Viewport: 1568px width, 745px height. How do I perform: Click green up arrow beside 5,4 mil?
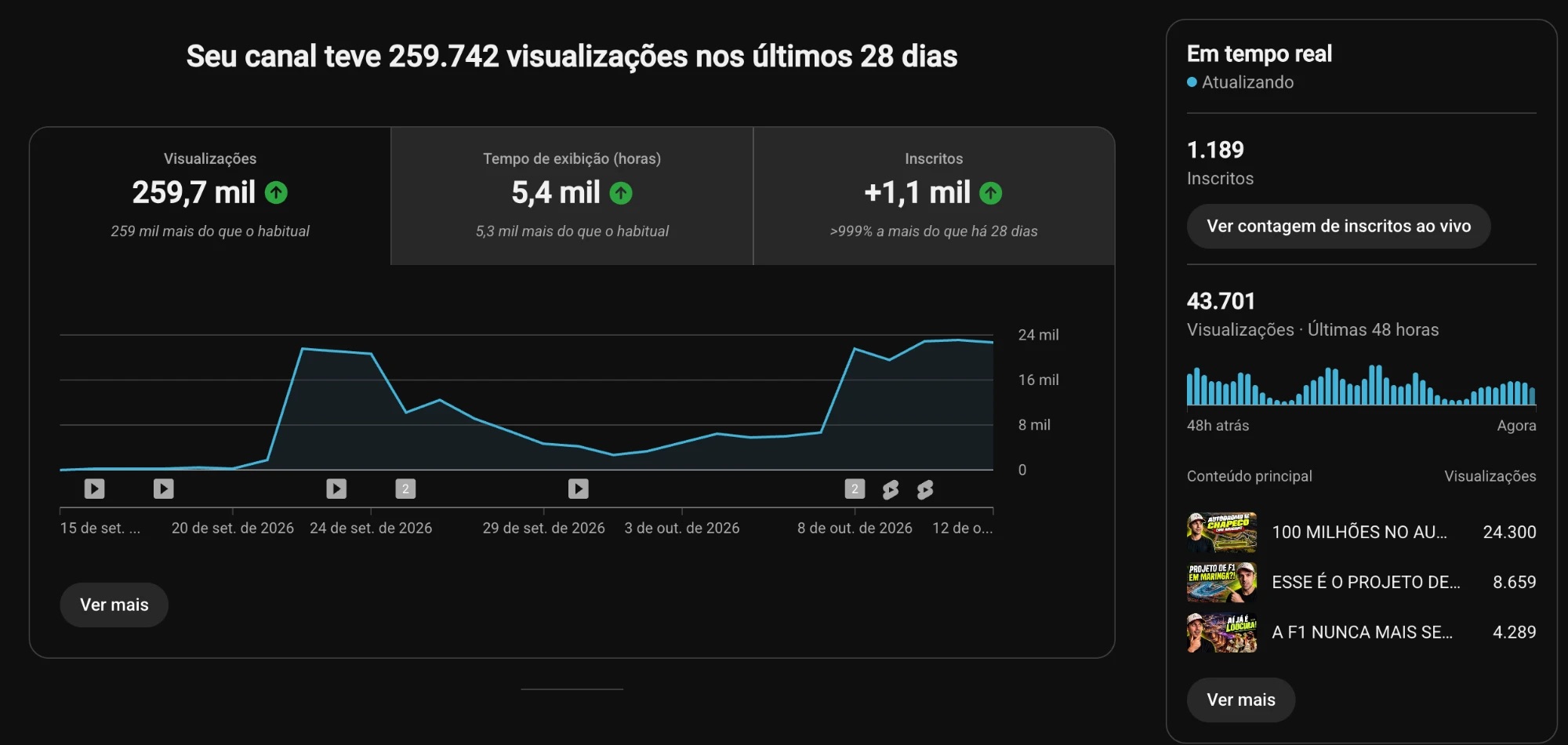point(621,193)
